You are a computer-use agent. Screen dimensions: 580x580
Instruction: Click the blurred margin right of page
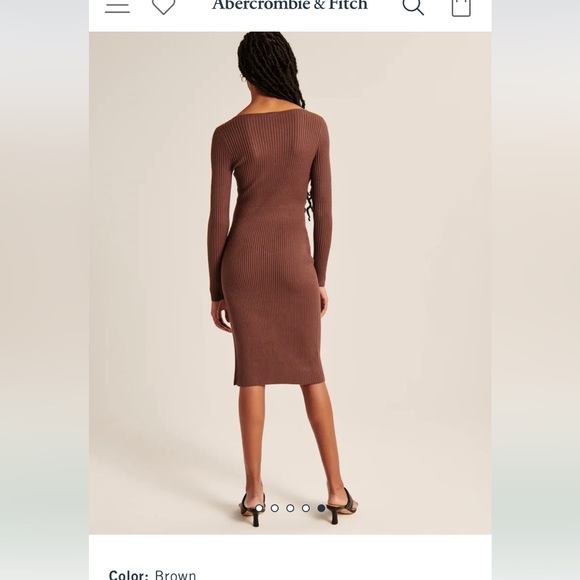536,290
